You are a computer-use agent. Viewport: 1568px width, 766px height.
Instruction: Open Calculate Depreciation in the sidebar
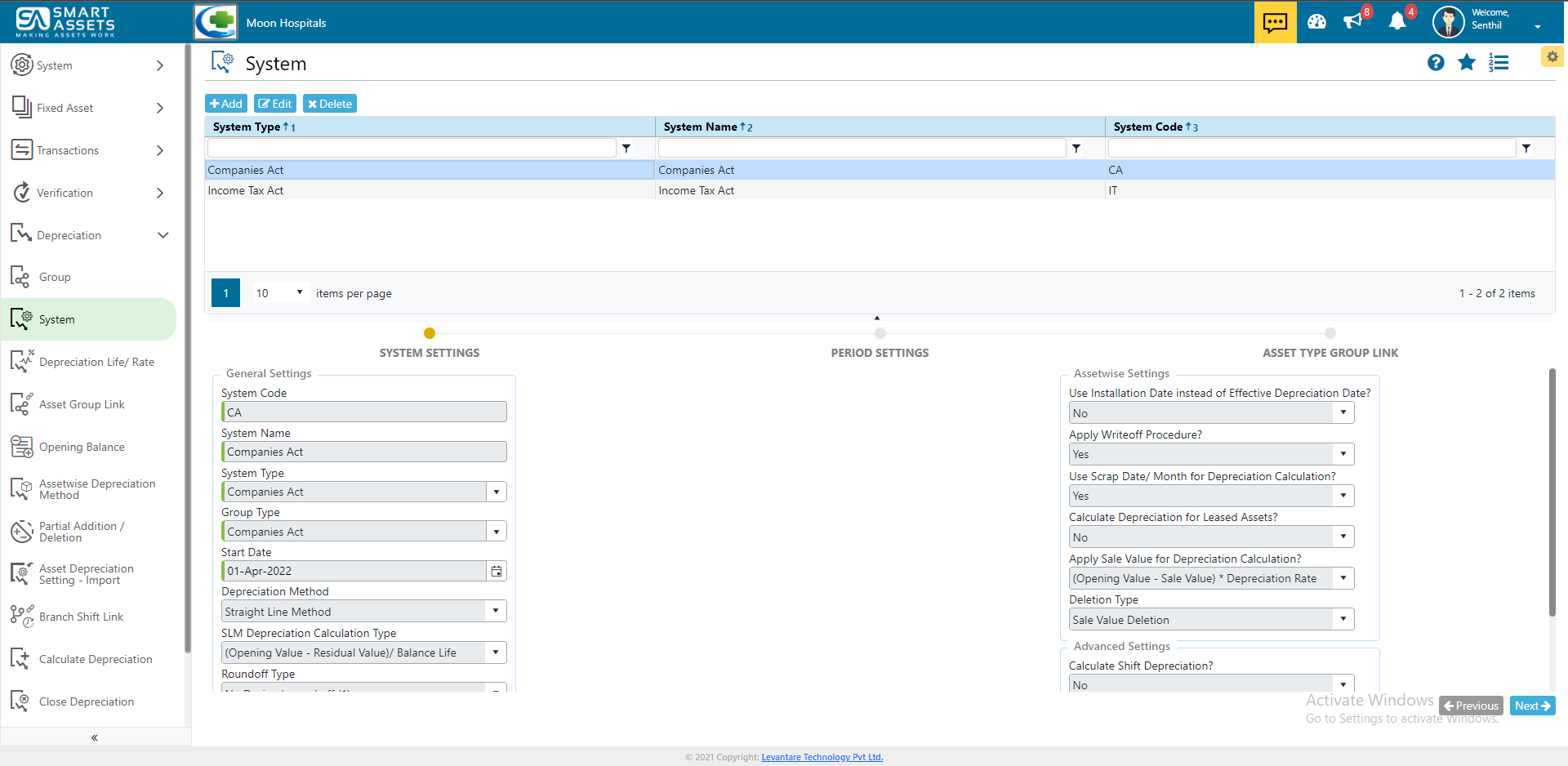(x=96, y=659)
